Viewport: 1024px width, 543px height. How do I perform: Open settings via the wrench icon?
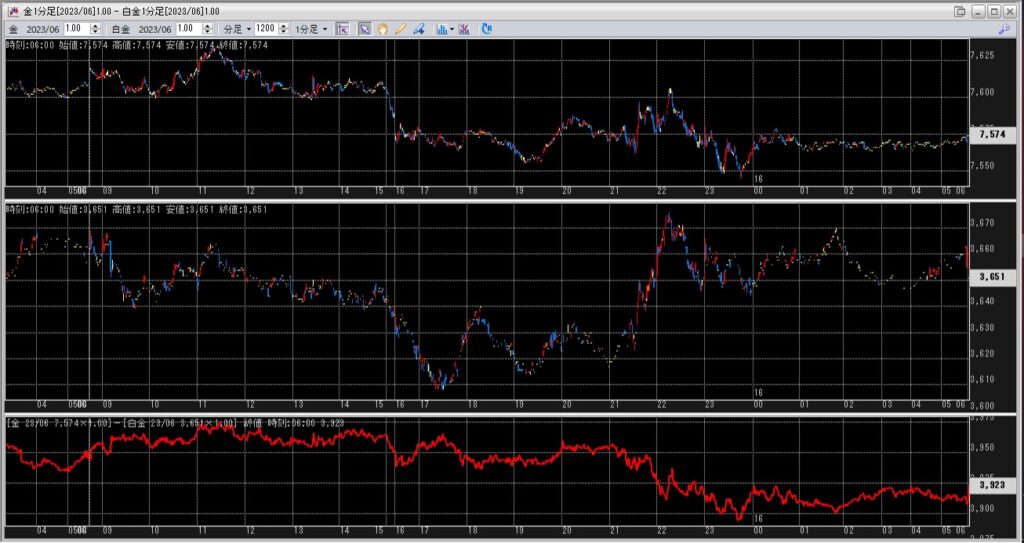(1010, 29)
